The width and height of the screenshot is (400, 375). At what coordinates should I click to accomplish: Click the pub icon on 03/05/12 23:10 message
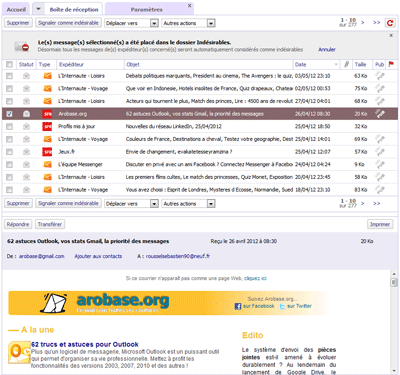pos(380,76)
